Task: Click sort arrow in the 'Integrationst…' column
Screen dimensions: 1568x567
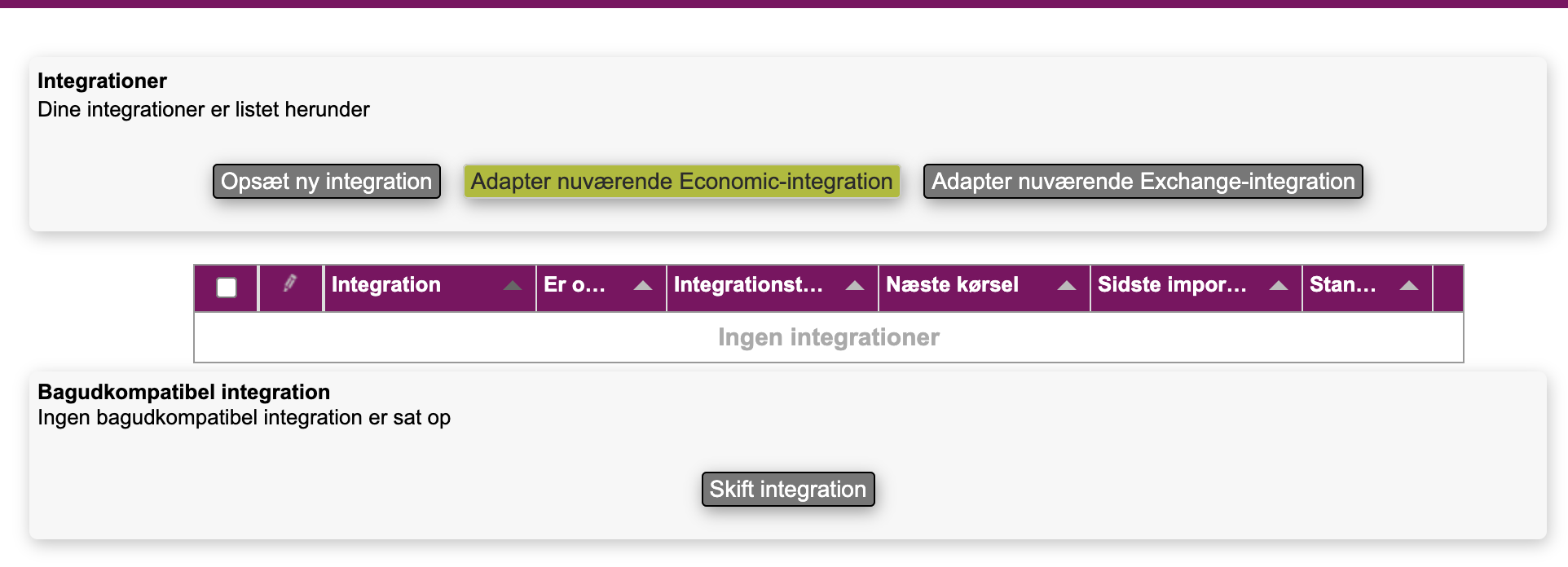Action: (x=855, y=285)
